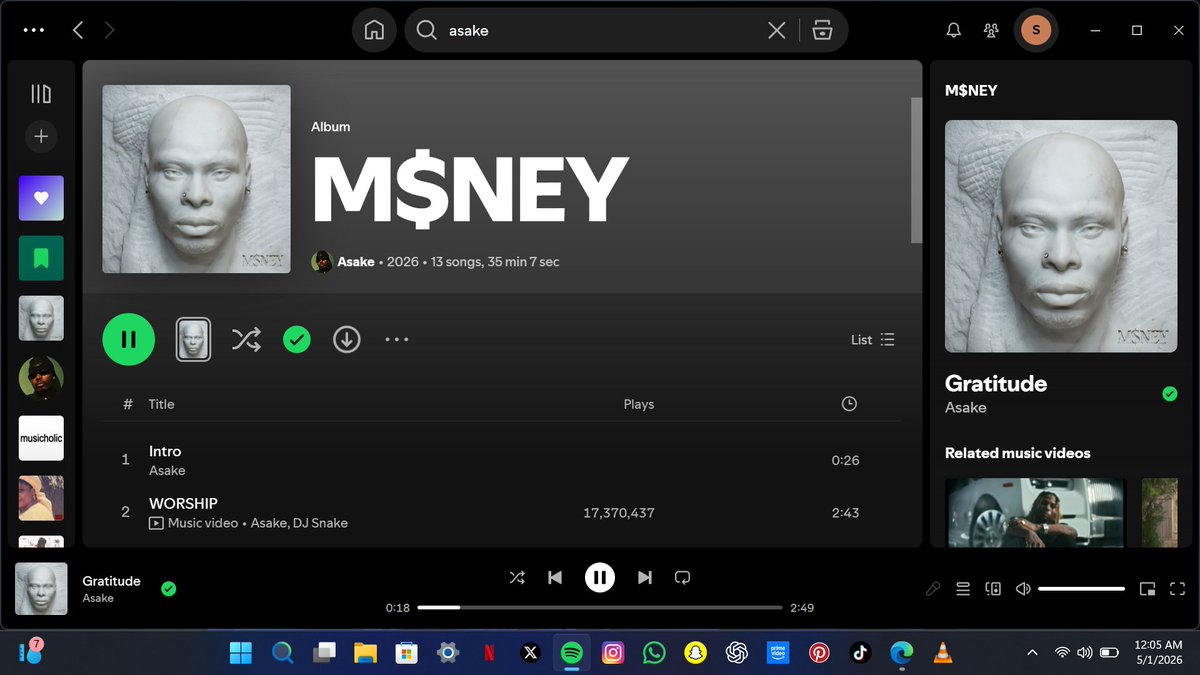Select the Intro track row
The height and width of the screenshot is (675, 1200).
tap(502, 460)
